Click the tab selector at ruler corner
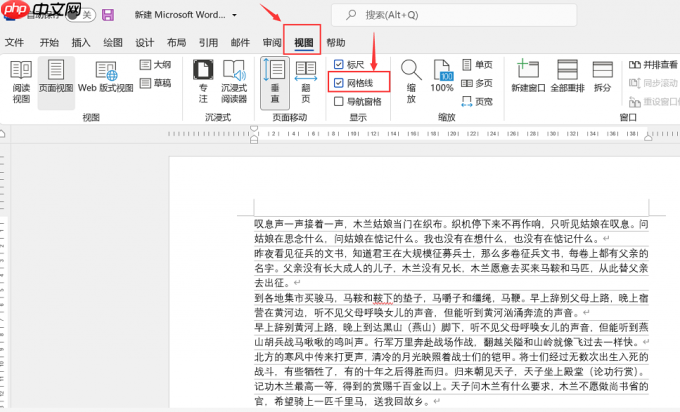680x412 pixels. click(2, 134)
